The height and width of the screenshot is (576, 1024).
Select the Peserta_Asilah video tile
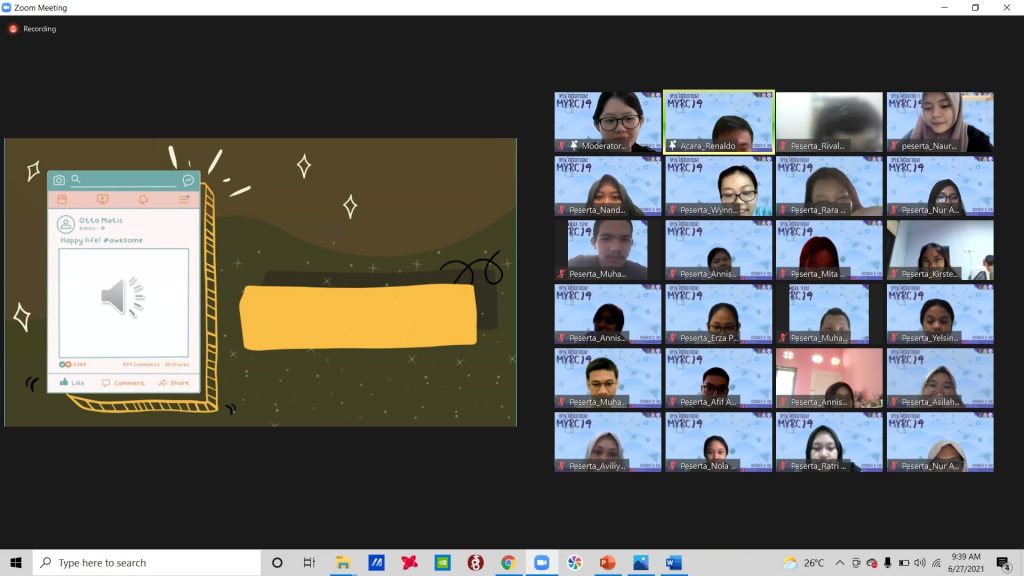940,378
